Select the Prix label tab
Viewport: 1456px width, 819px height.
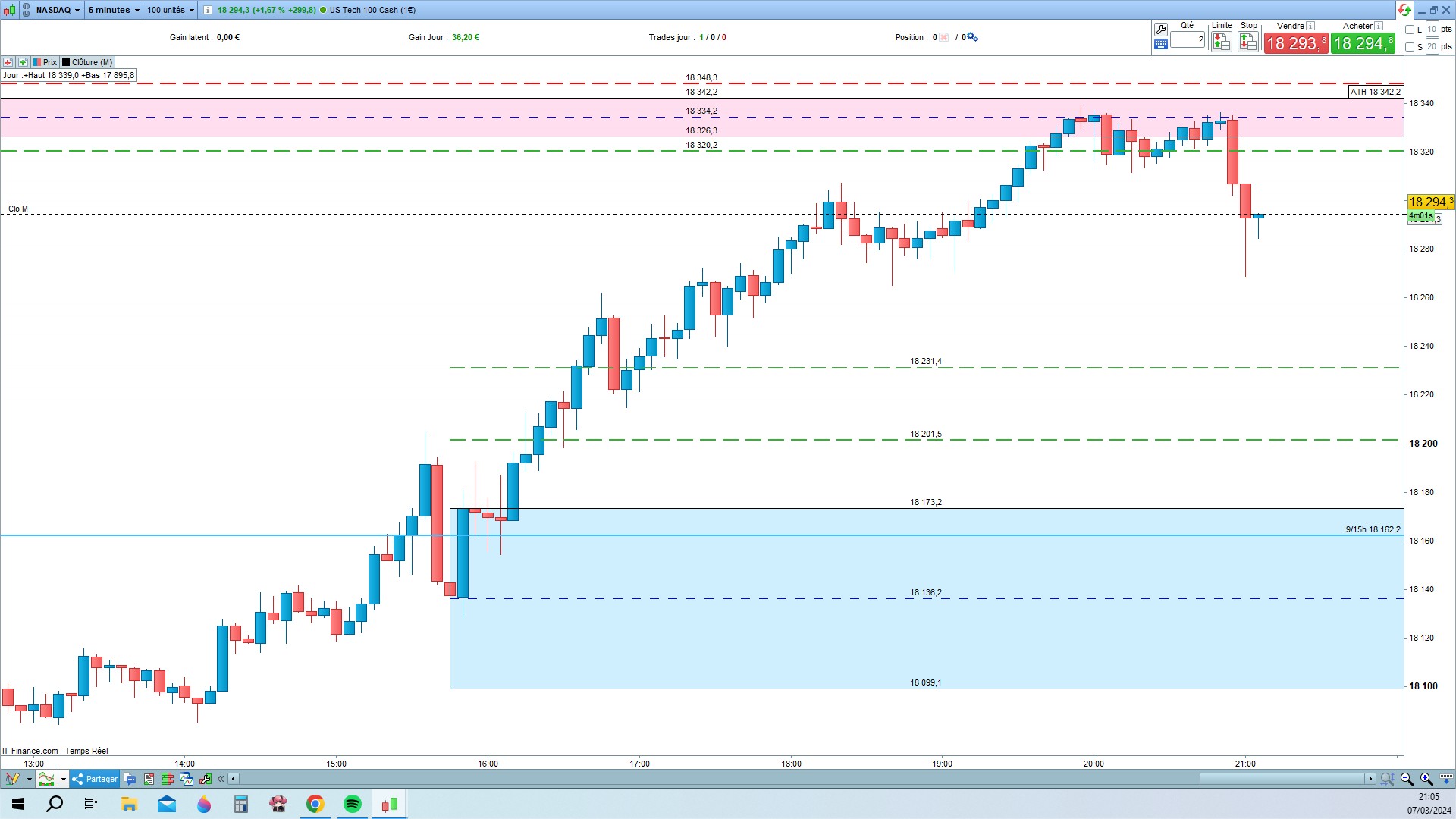click(x=45, y=62)
